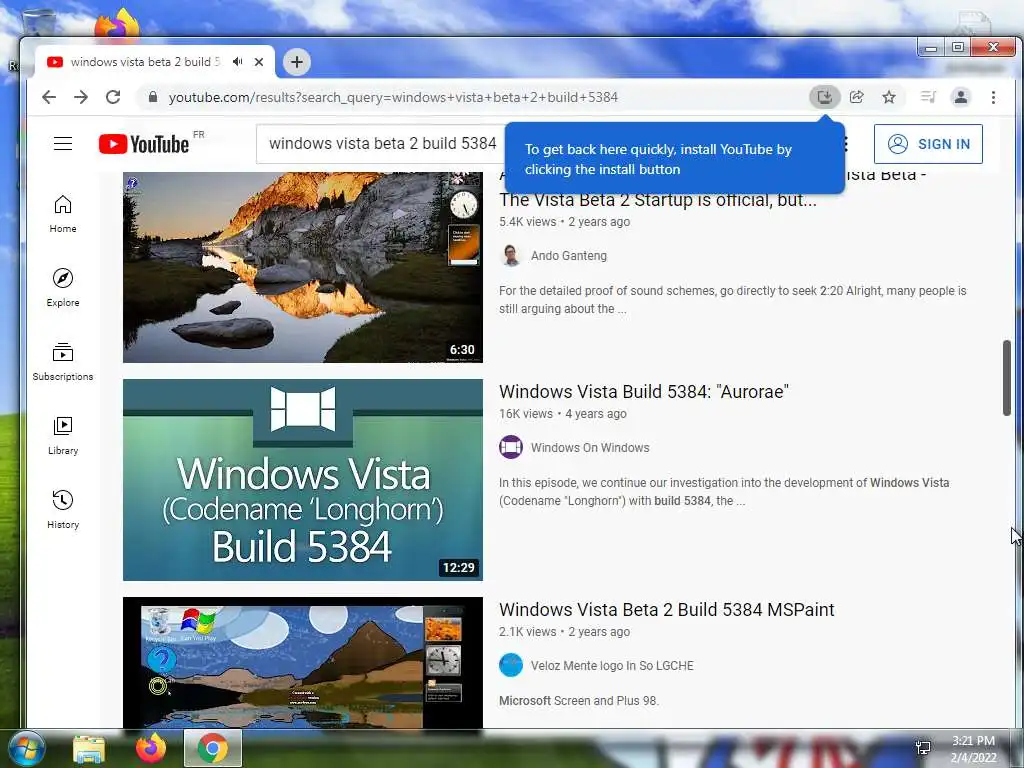The height and width of the screenshot is (768, 1024).
Task: Open the taskbar clock showing 3:21 PM
Action: 973,749
